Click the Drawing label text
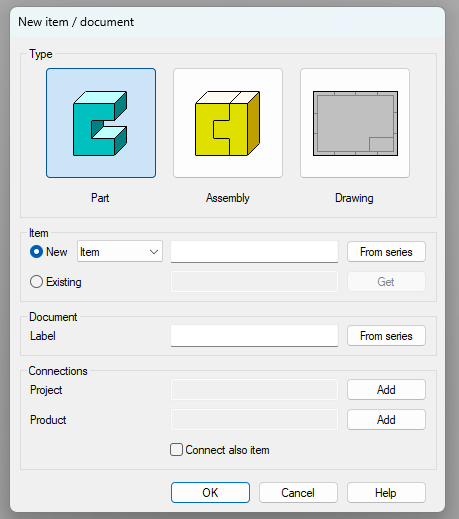Image resolution: width=459 pixels, height=519 pixels. pyautogui.click(x=354, y=198)
